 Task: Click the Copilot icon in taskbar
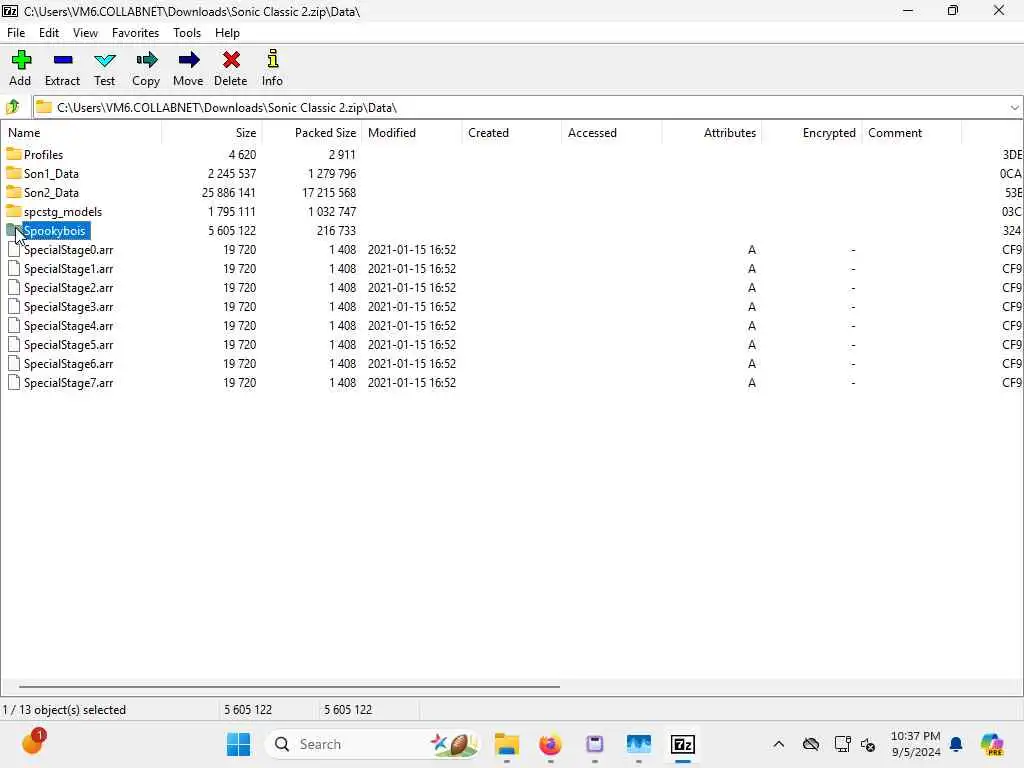pyautogui.click(x=991, y=744)
